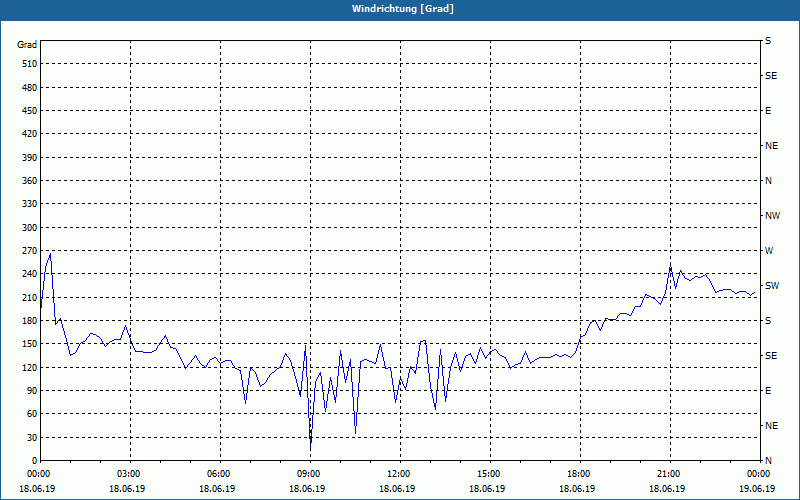Screen dimensions: 800x500
Task: Click the 'Windrichtung [Grad]' chart title
Action: pyautogui.click(x=403, y=9)
